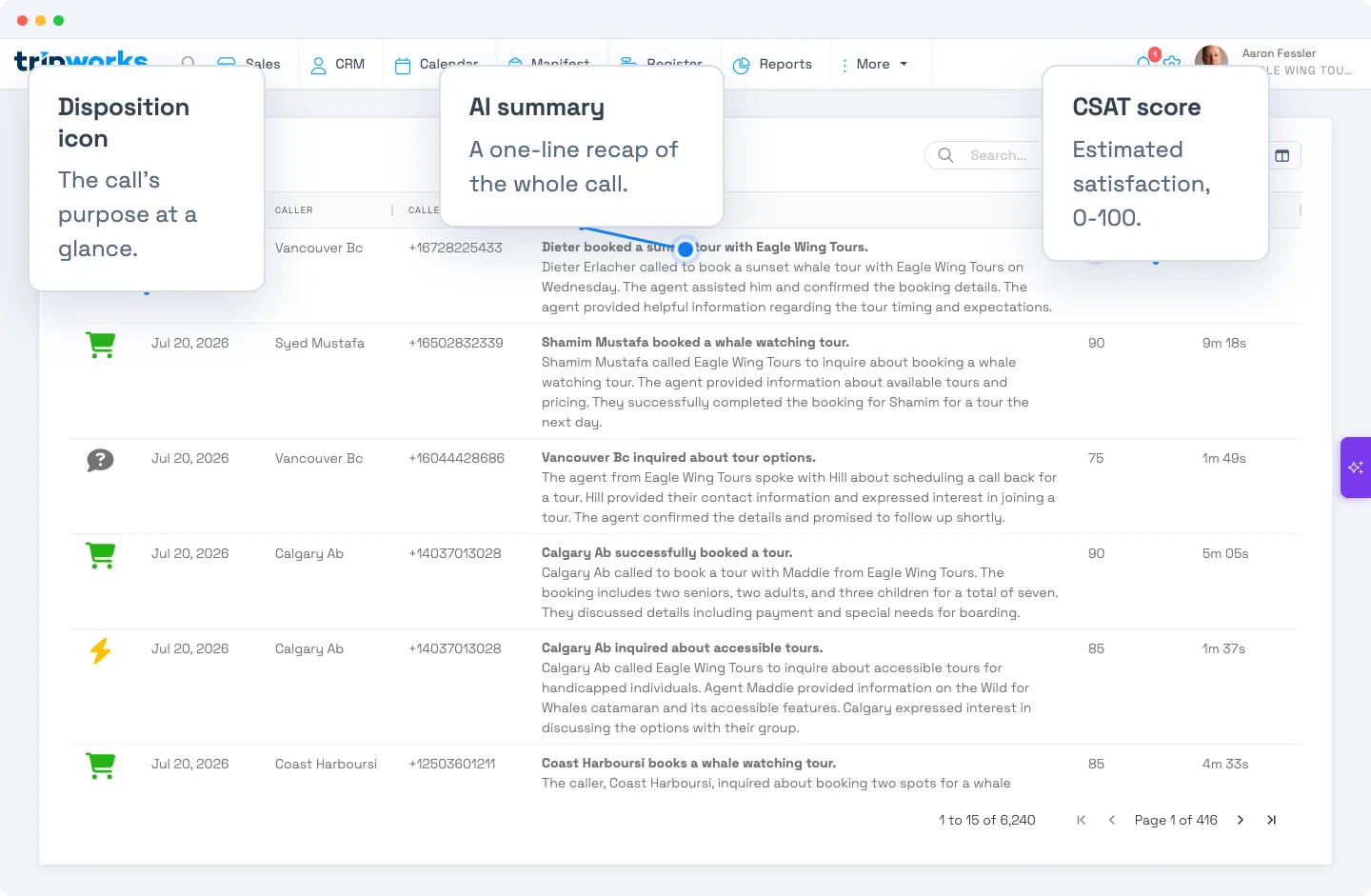Click the CALLER column header
Image resolution: width=1371 pixels, height=896 pixels.
tap(294, 210)
